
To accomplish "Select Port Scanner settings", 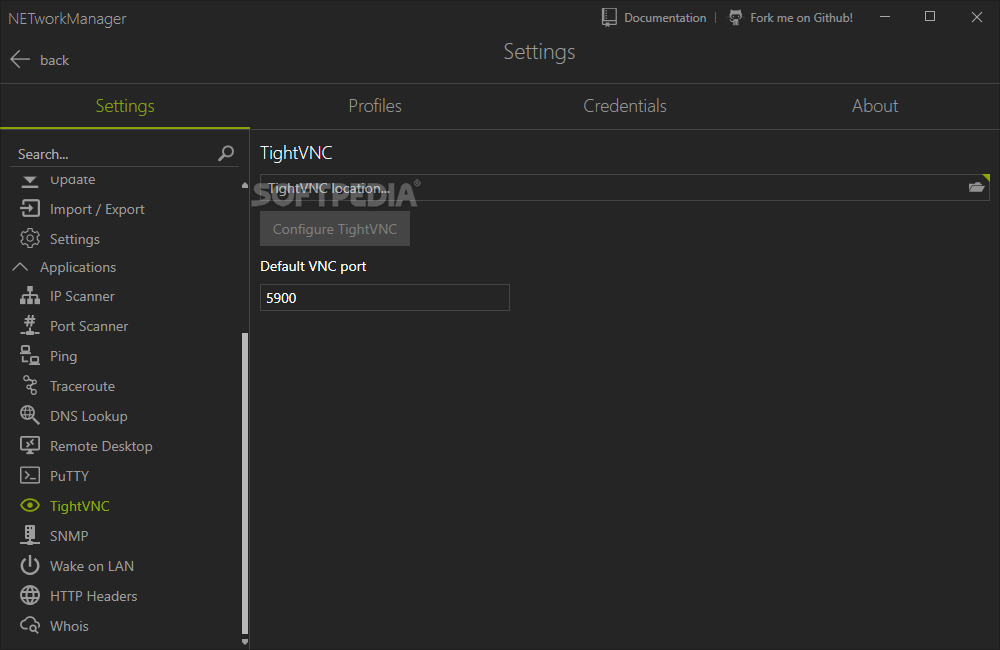I will click(89, 326).
